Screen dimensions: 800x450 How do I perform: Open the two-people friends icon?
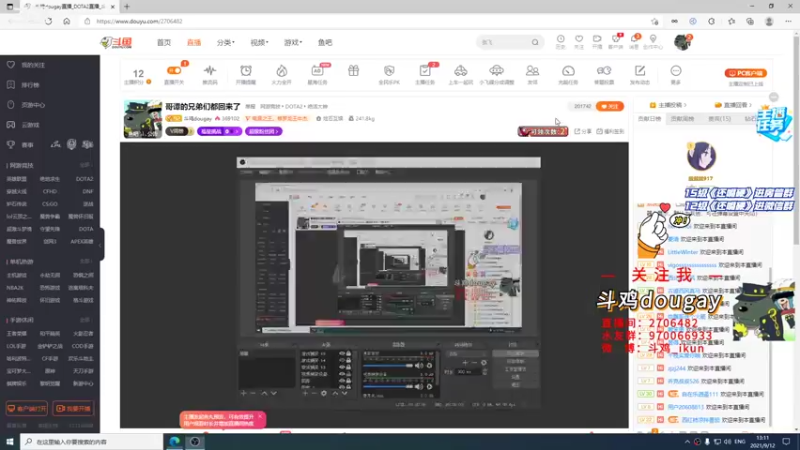532,74
